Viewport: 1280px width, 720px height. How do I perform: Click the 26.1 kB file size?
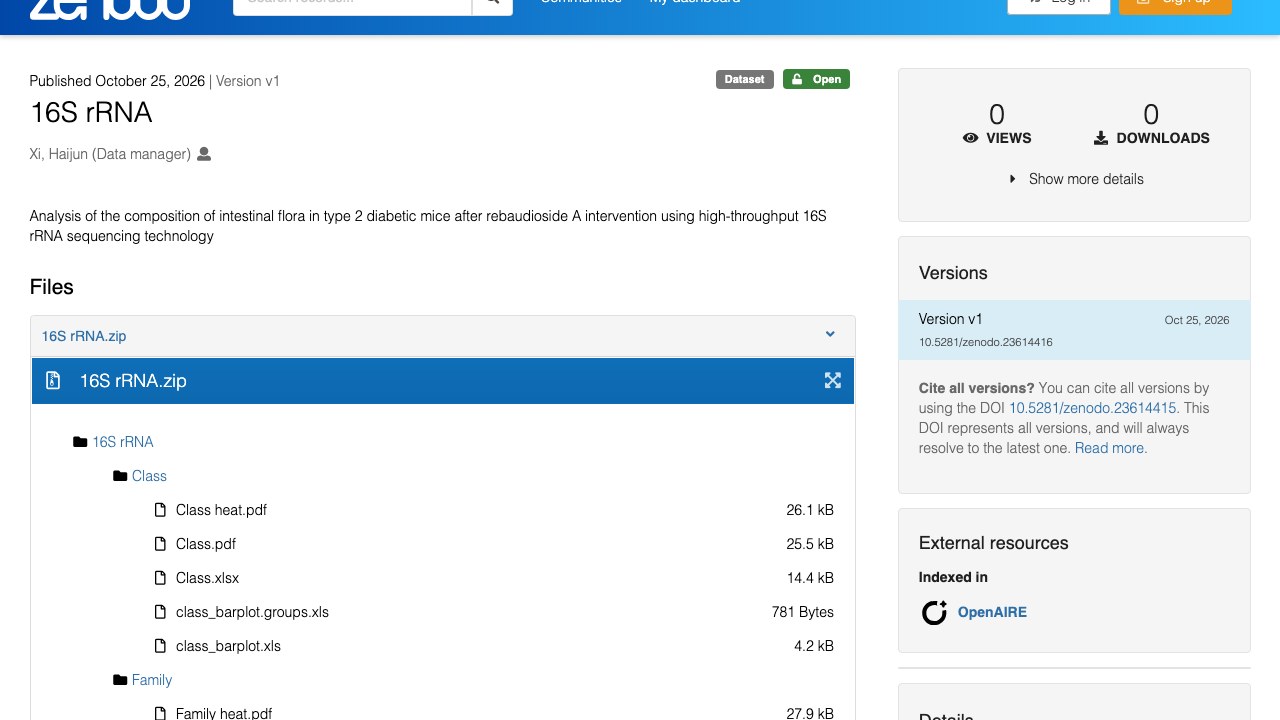point(810,510)
